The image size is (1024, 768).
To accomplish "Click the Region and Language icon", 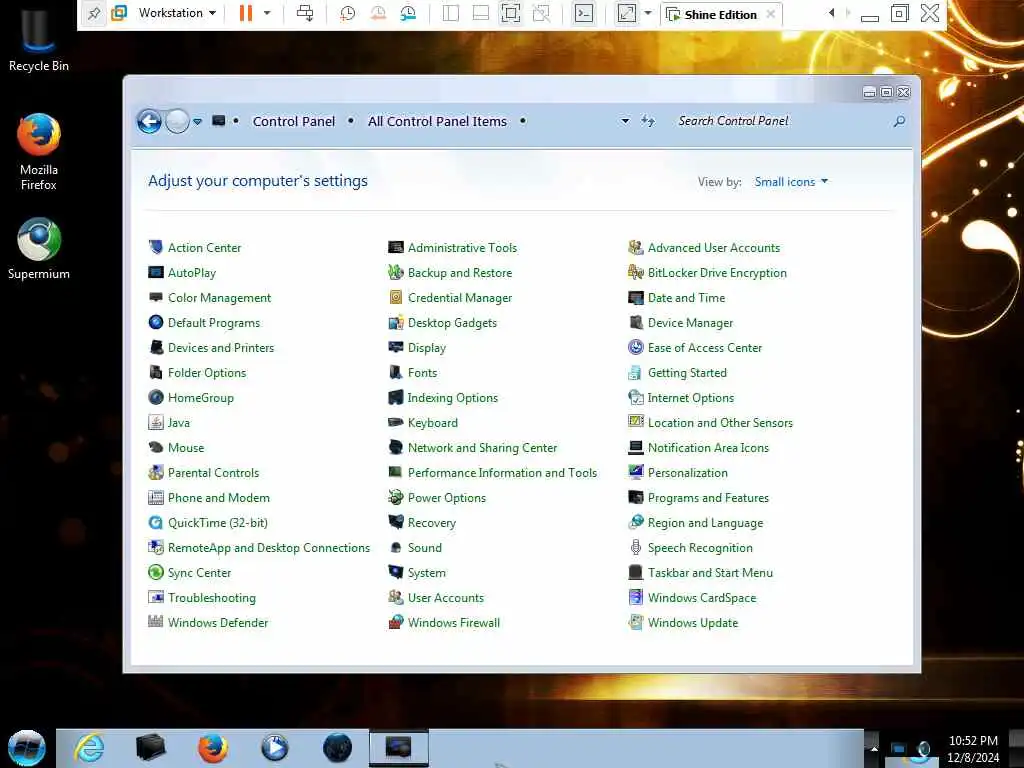I will tap(635, 522).
